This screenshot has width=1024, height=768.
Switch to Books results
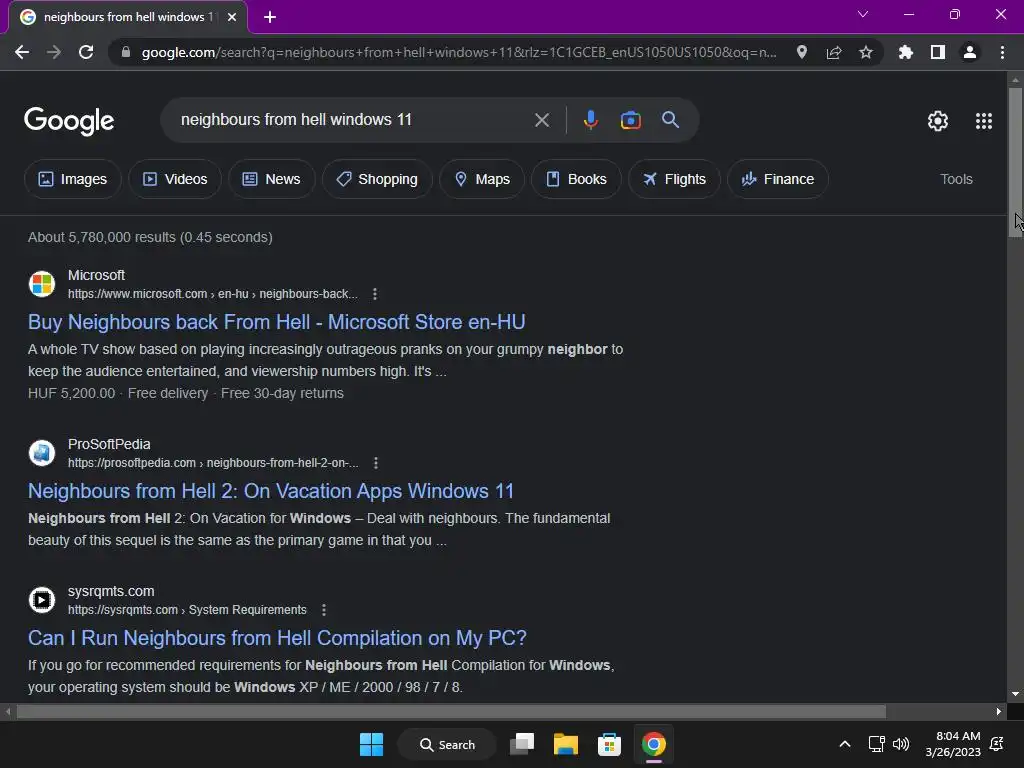pos(576,179)
